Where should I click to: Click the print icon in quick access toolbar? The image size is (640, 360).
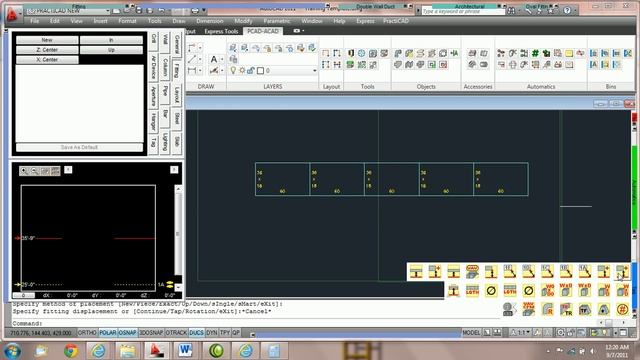point(195,11)
